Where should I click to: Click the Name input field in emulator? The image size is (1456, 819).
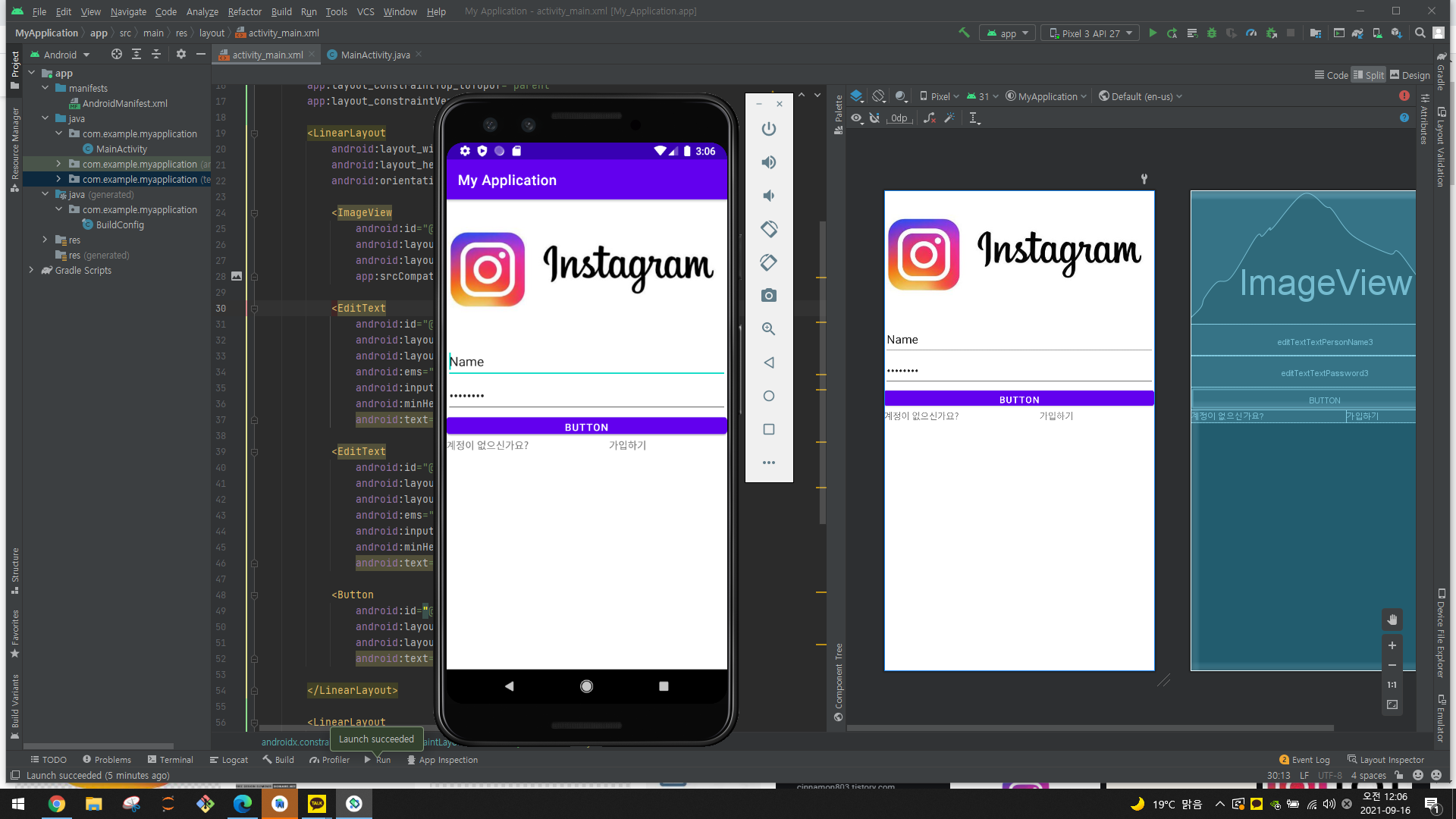[585, 362]
